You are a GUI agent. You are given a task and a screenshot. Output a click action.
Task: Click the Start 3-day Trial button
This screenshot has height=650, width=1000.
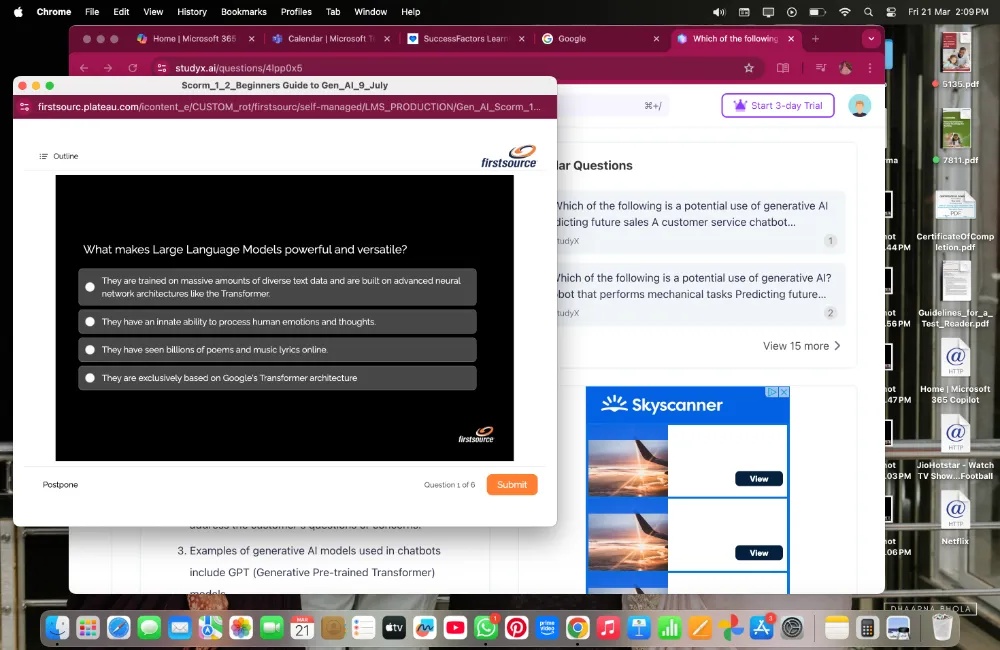pyautogui.click(x=777, y=106)
